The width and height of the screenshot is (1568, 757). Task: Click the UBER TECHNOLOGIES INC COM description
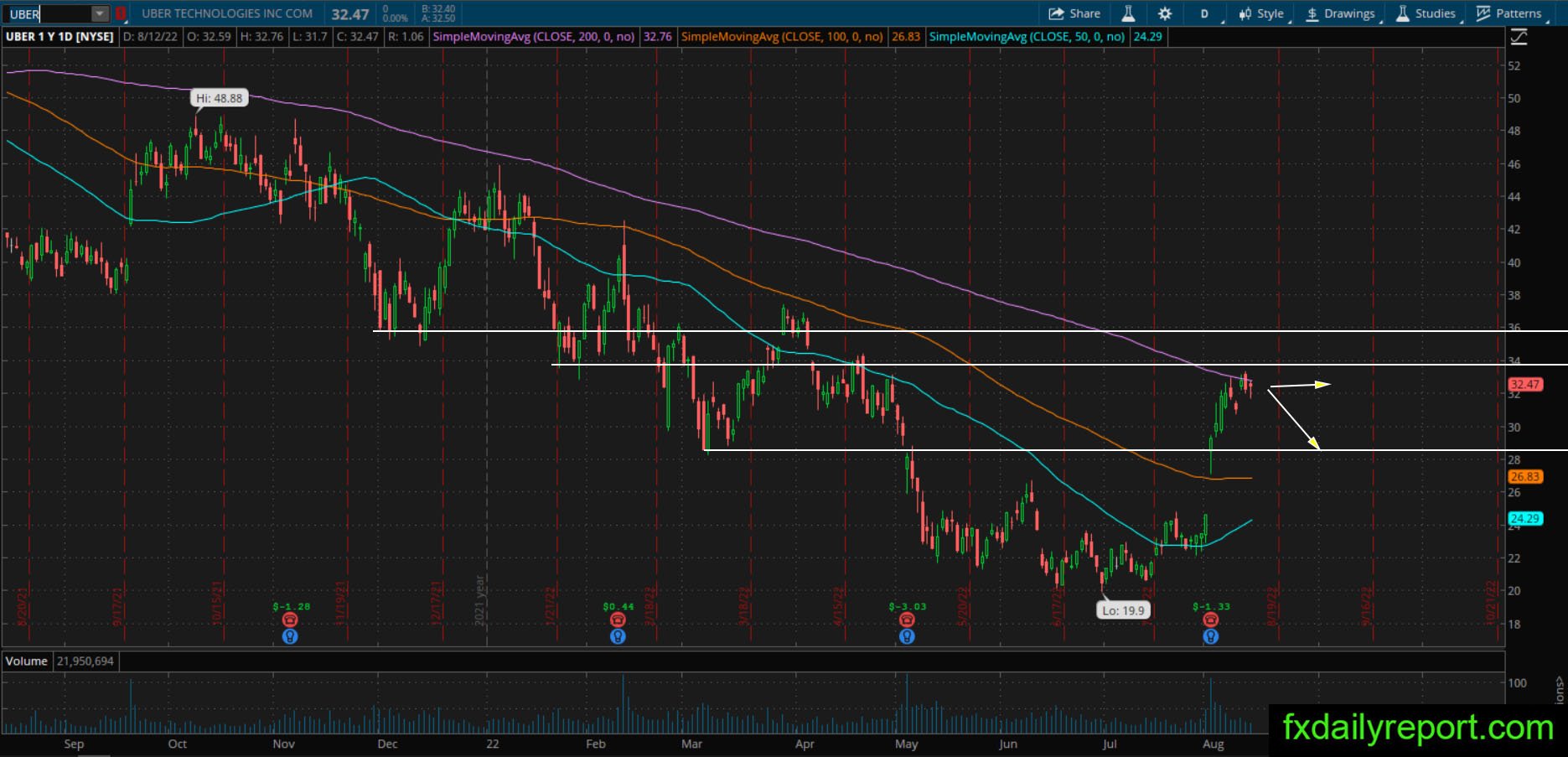pos(227,13)
